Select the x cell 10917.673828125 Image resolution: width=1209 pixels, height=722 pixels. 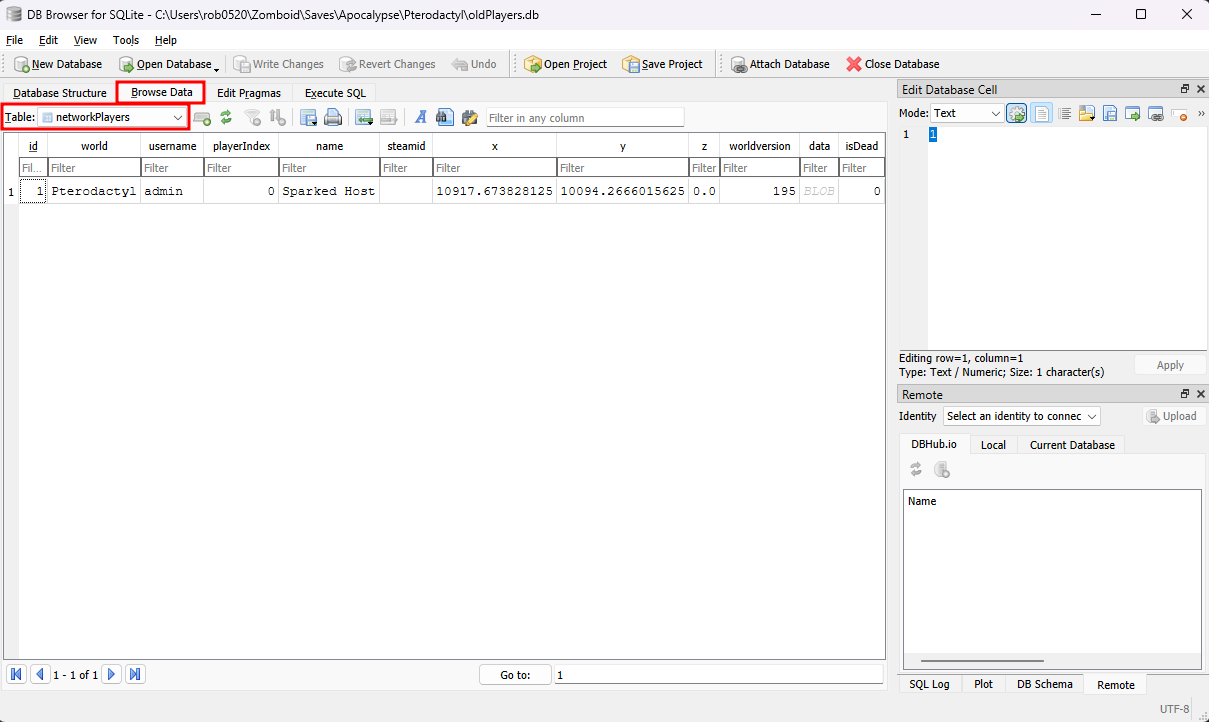(x=494, y=191)
